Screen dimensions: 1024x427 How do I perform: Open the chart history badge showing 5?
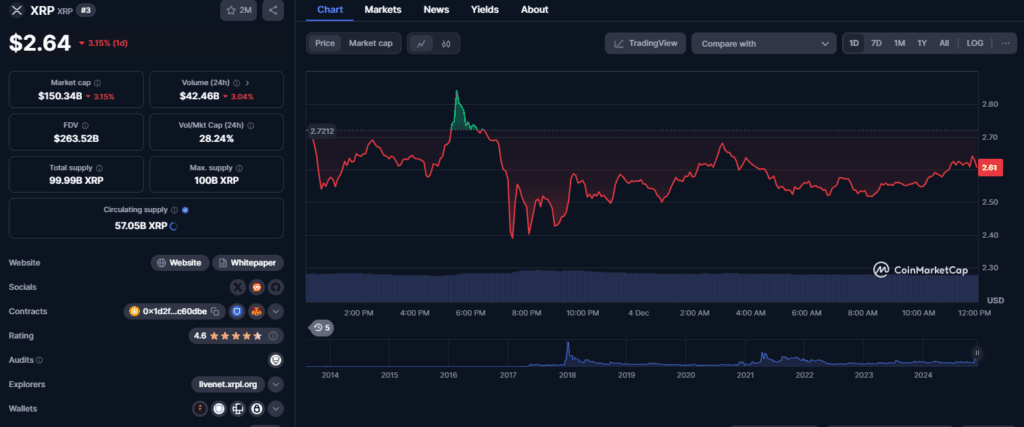pos(321,328)
